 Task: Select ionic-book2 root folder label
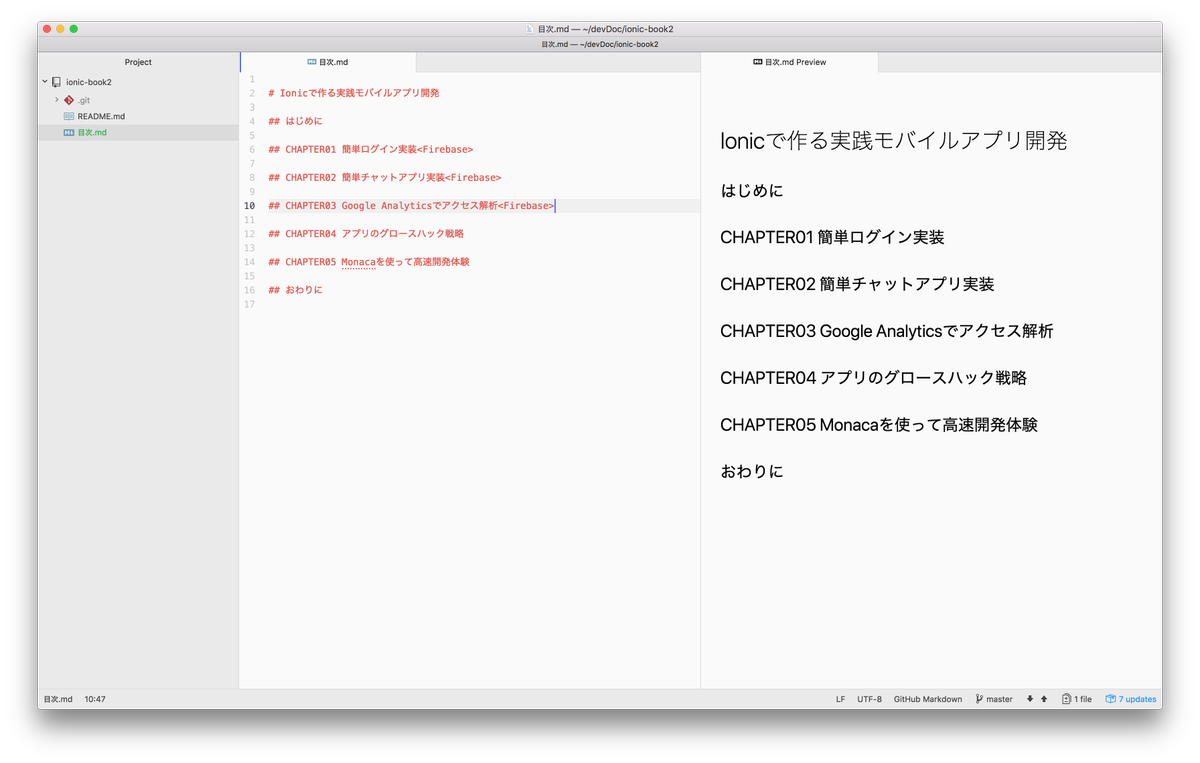point(89,82)
